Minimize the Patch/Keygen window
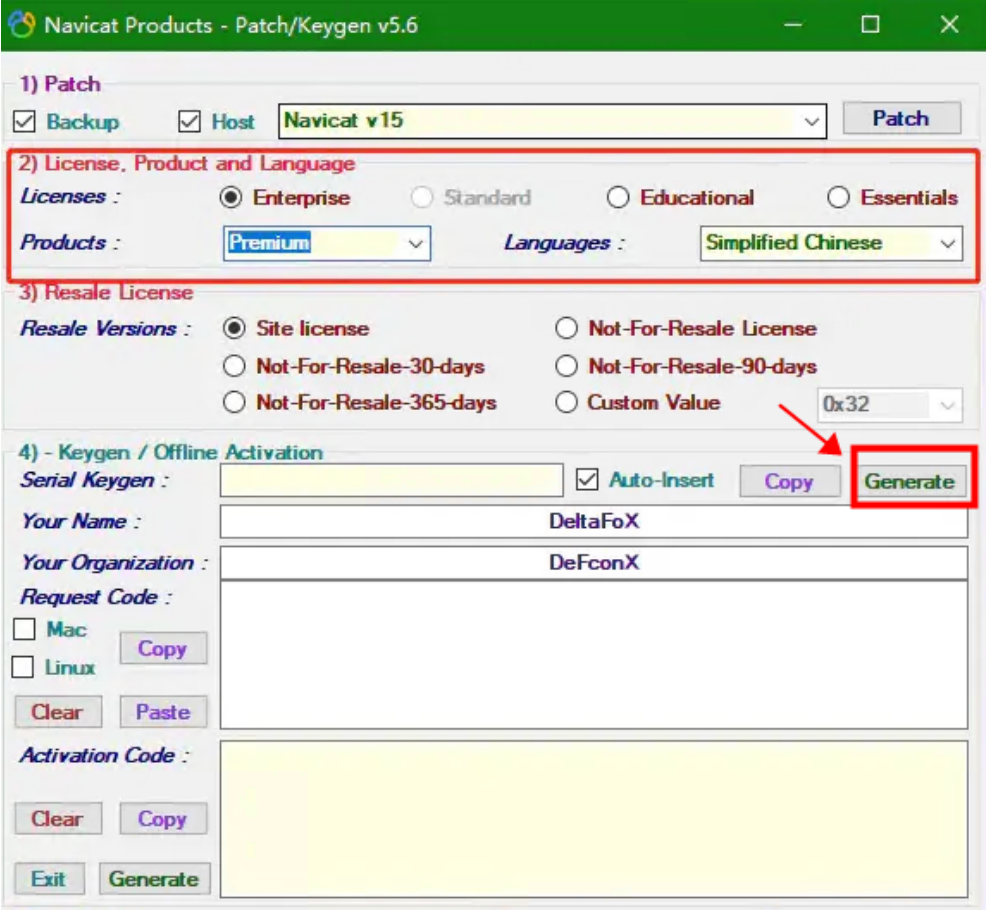 (x=793, y=25)
